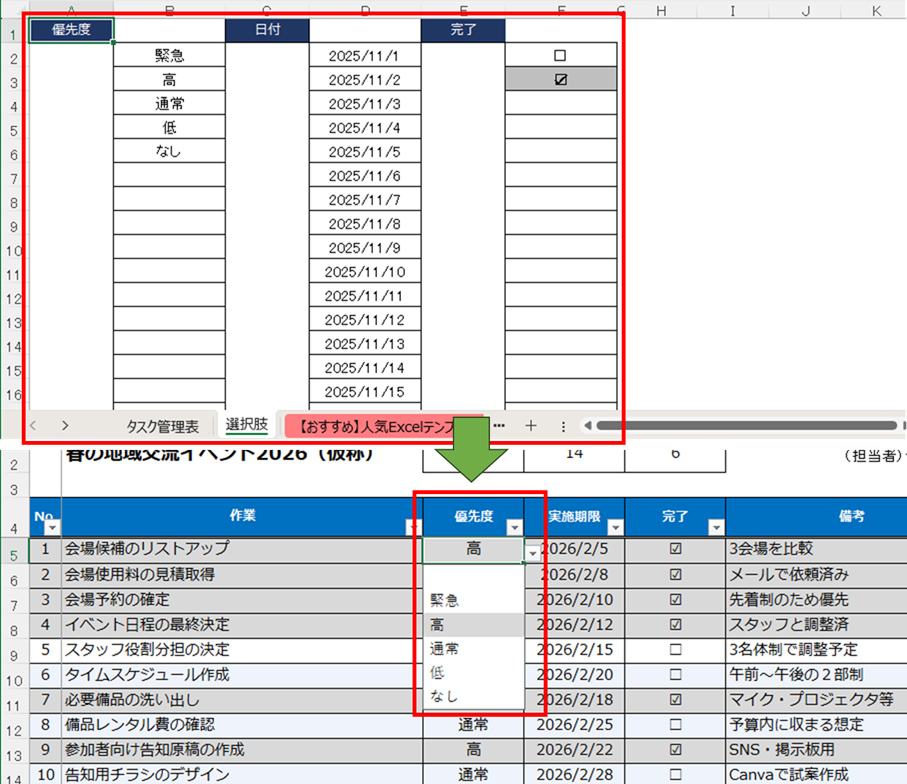Select the cell containing 2025/11/10
This screenshot has height=784, width=907.
point(365,272)
